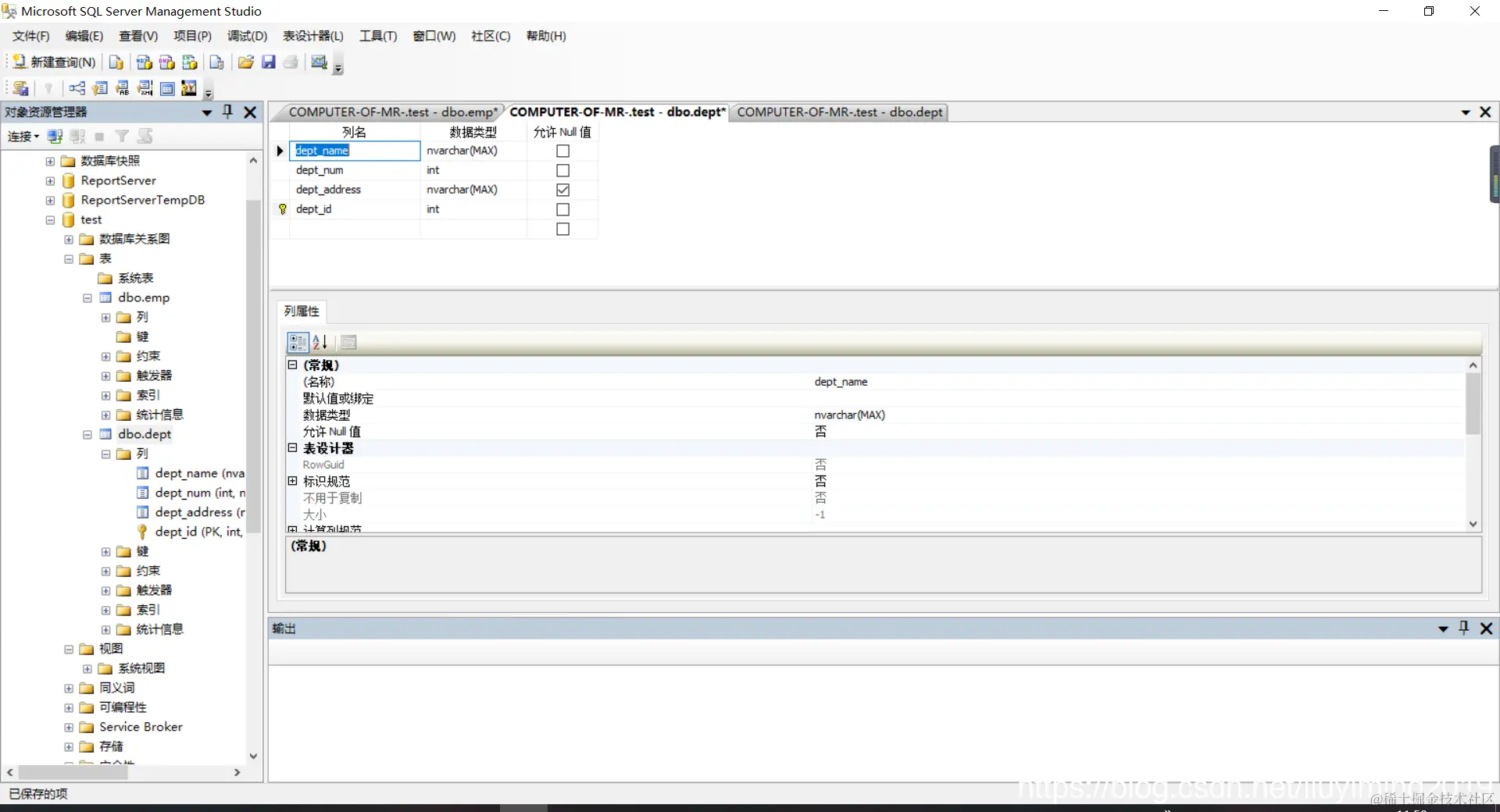Click the DMX query toolbar icon
The width and height of the screenshot is (1500, 812).
tap(167, 62)
